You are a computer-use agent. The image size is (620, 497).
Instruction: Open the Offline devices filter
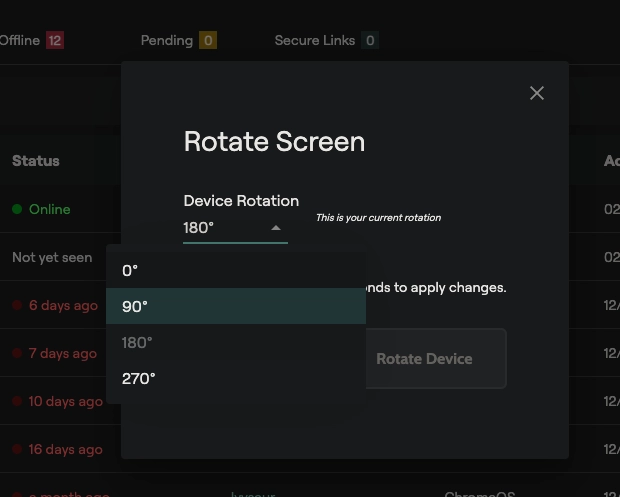coord(19,40)
